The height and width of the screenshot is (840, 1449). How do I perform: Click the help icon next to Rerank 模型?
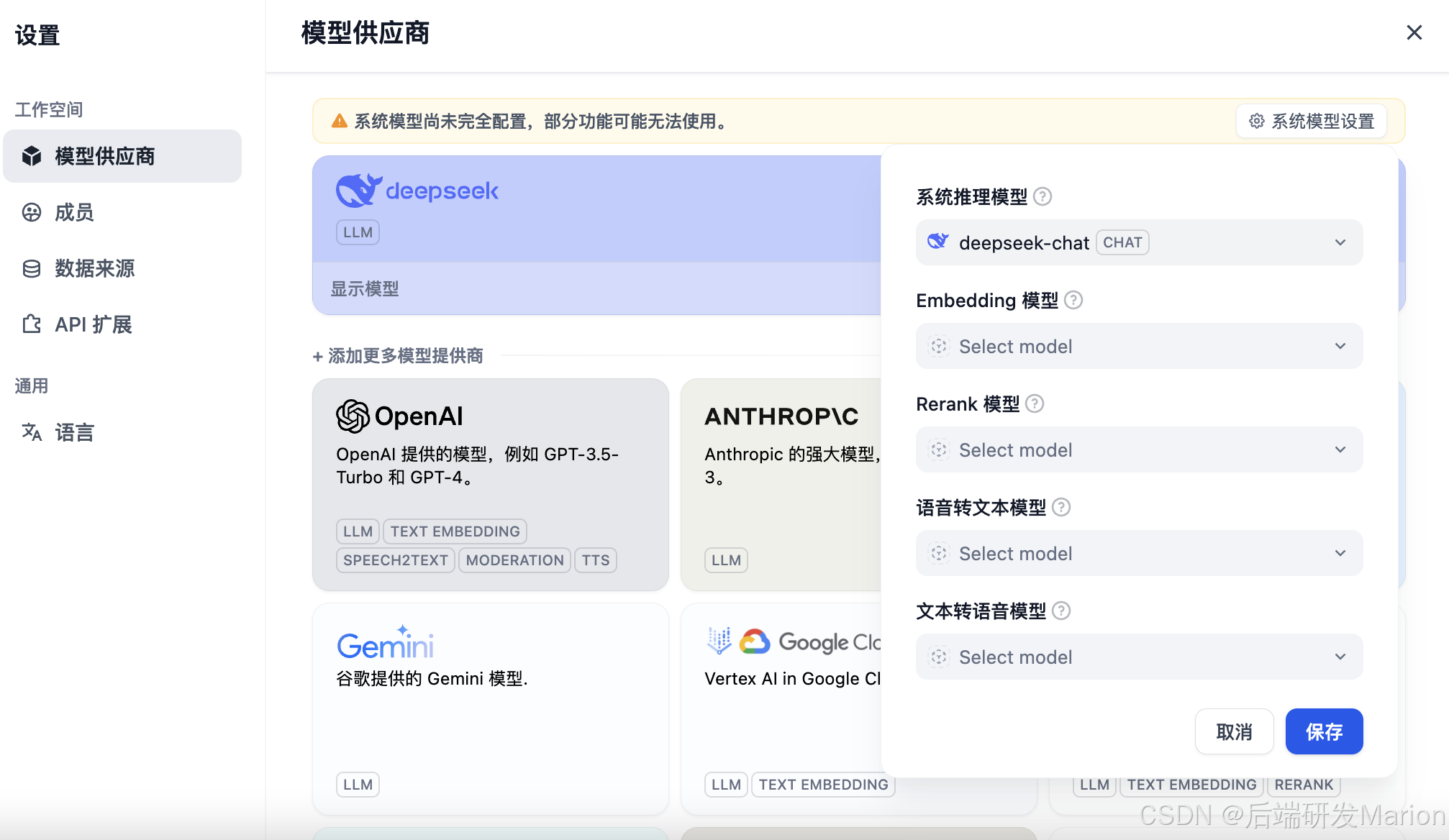[x=1035, y=403]
